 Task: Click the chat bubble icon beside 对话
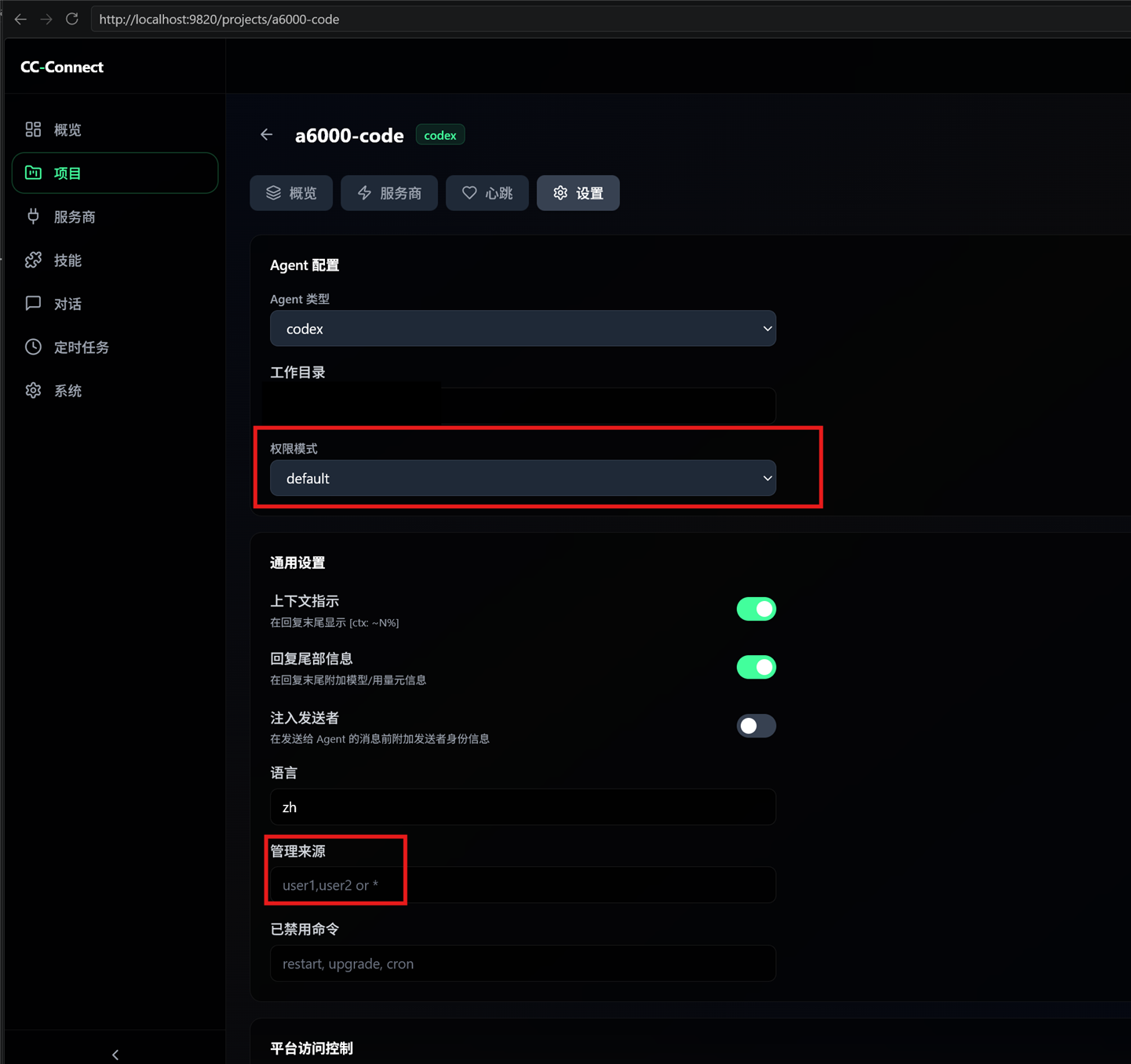tap(33, 304)
